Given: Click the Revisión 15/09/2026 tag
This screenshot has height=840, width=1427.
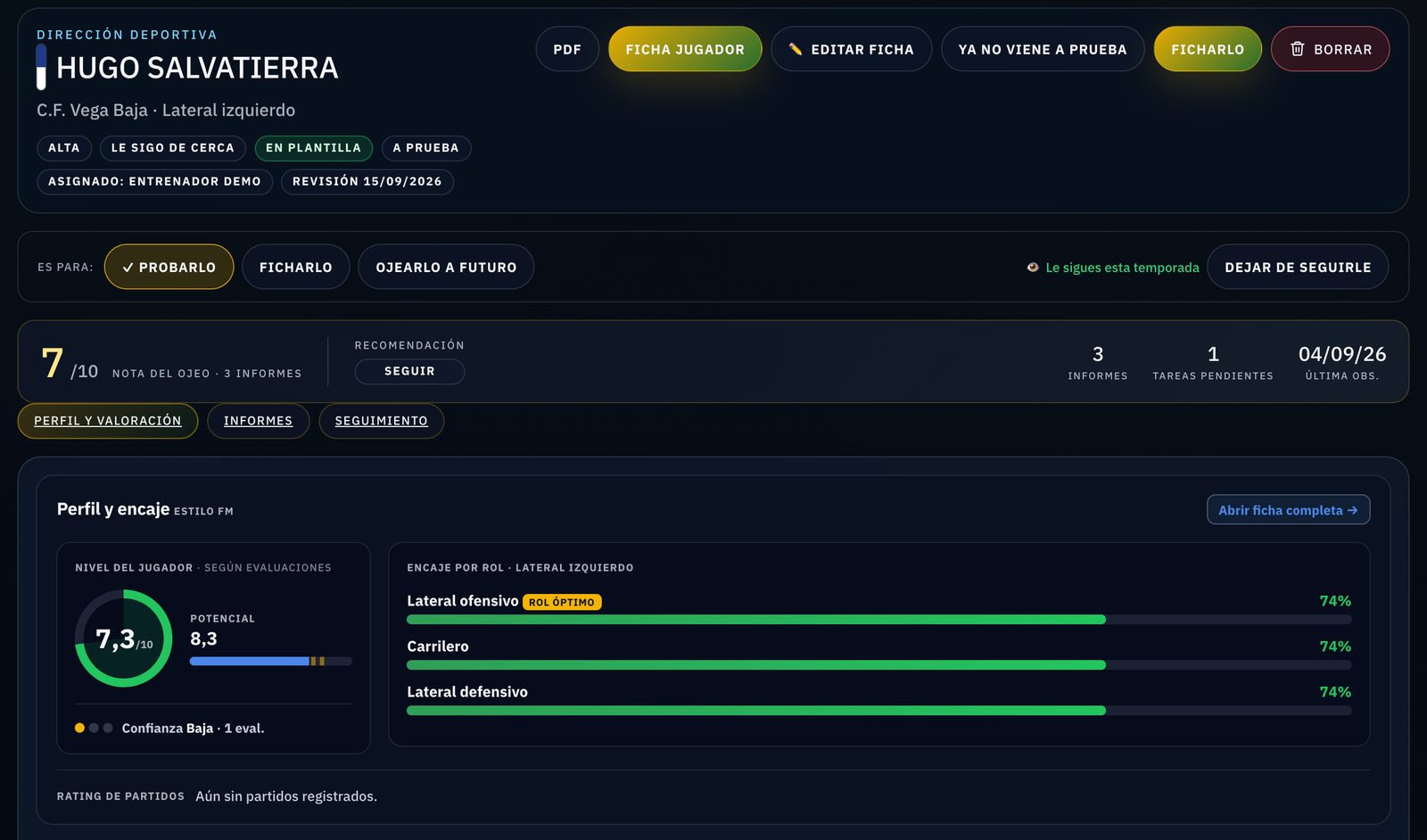Looking at the screenshot, I should [x=367, y=181].
